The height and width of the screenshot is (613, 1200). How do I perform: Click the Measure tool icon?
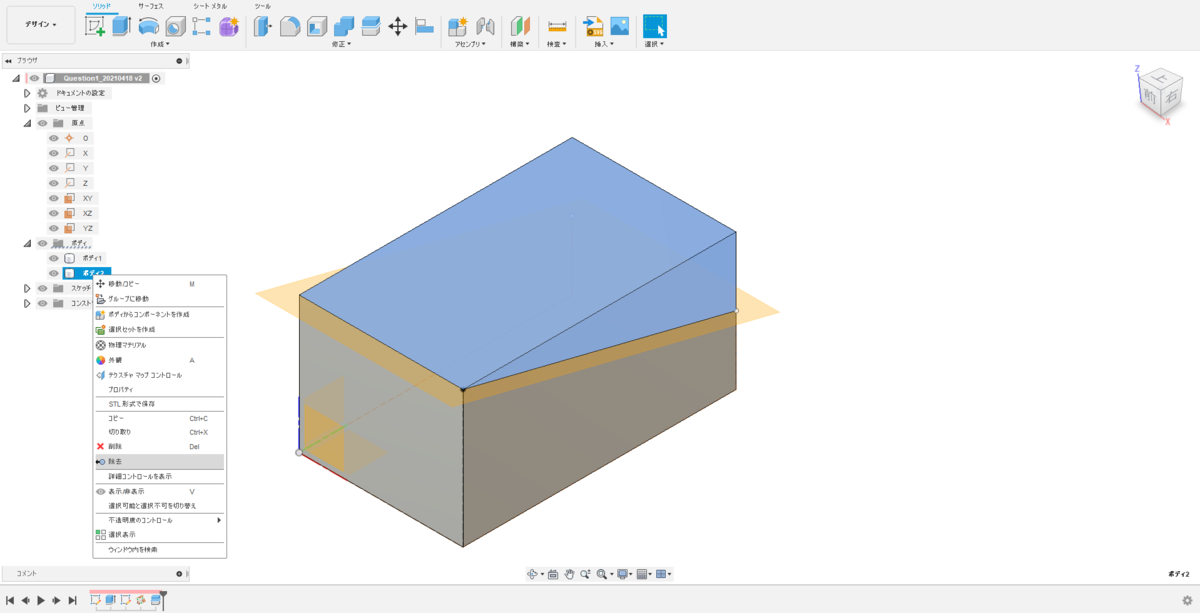click(557, 27)
